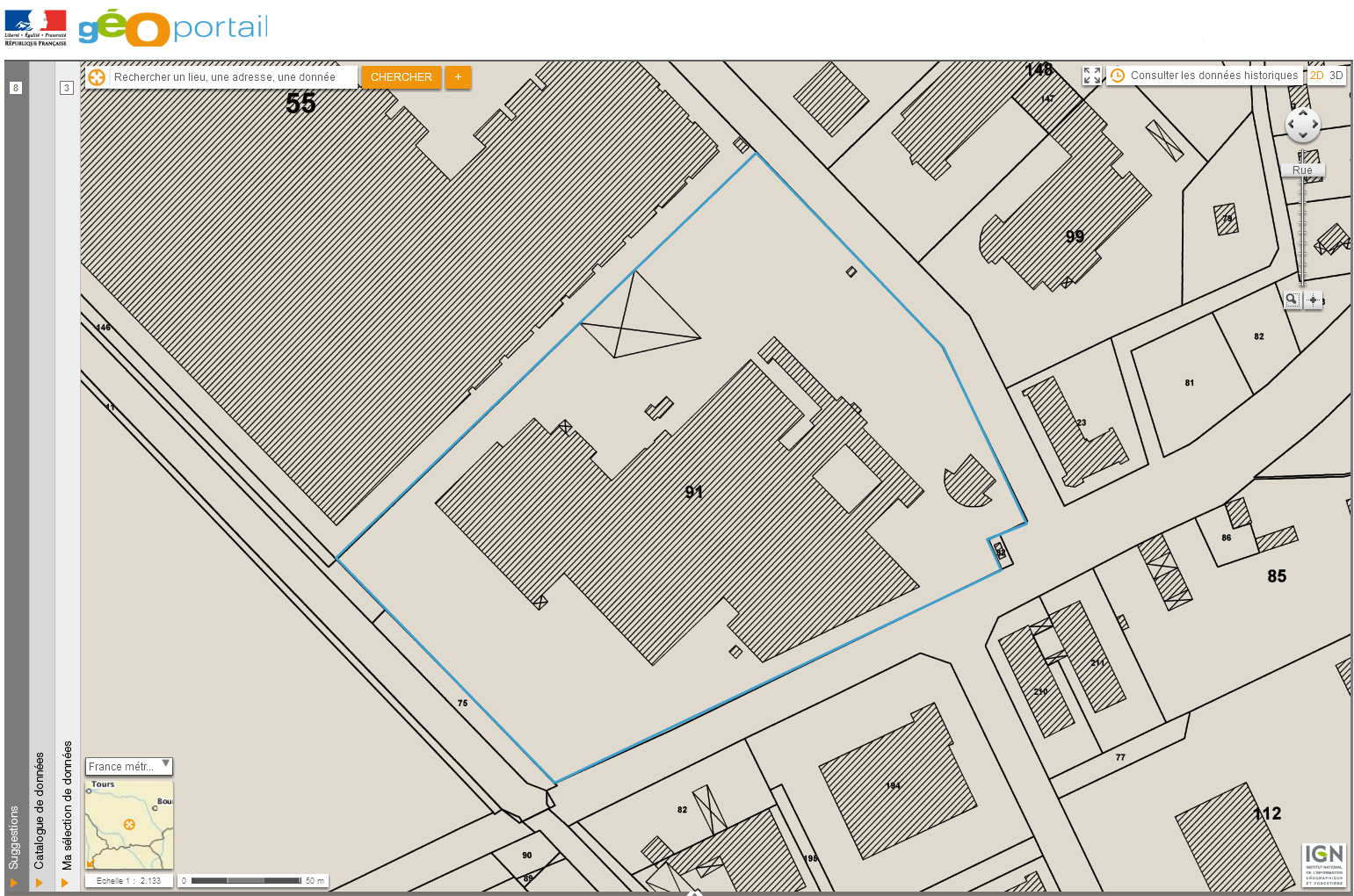Pan the map left with the navigation arrow
The width and height of the screenshot is (1354, 896).
1291,125
